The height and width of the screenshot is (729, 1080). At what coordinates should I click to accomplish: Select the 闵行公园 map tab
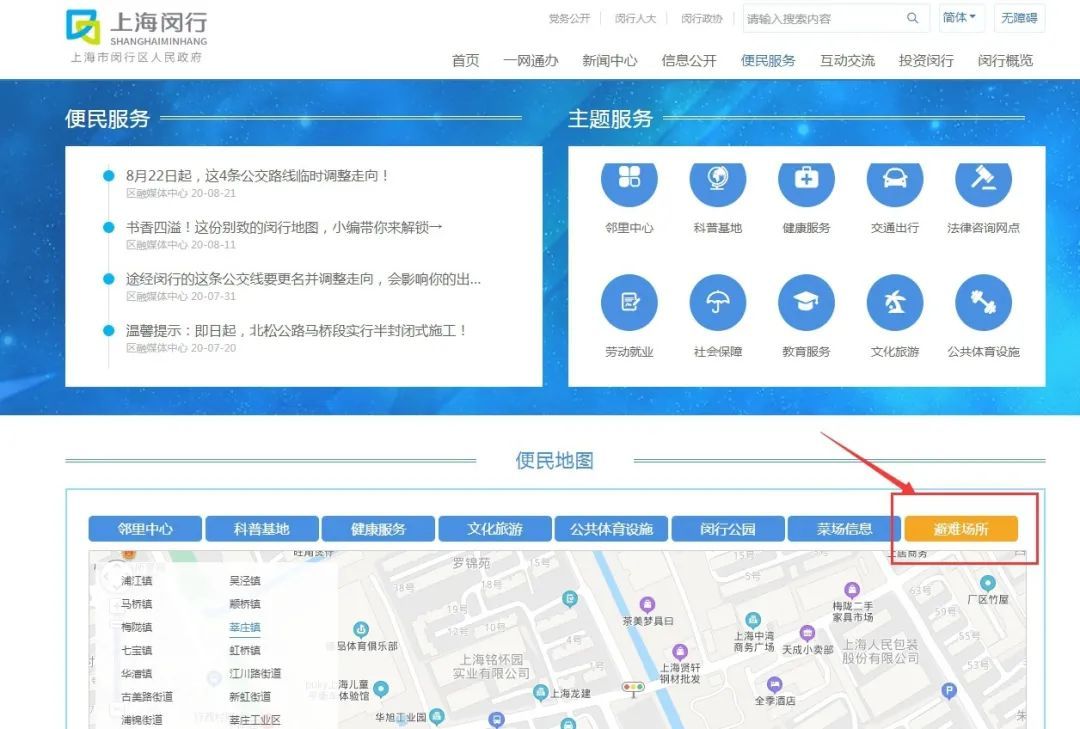727,529
